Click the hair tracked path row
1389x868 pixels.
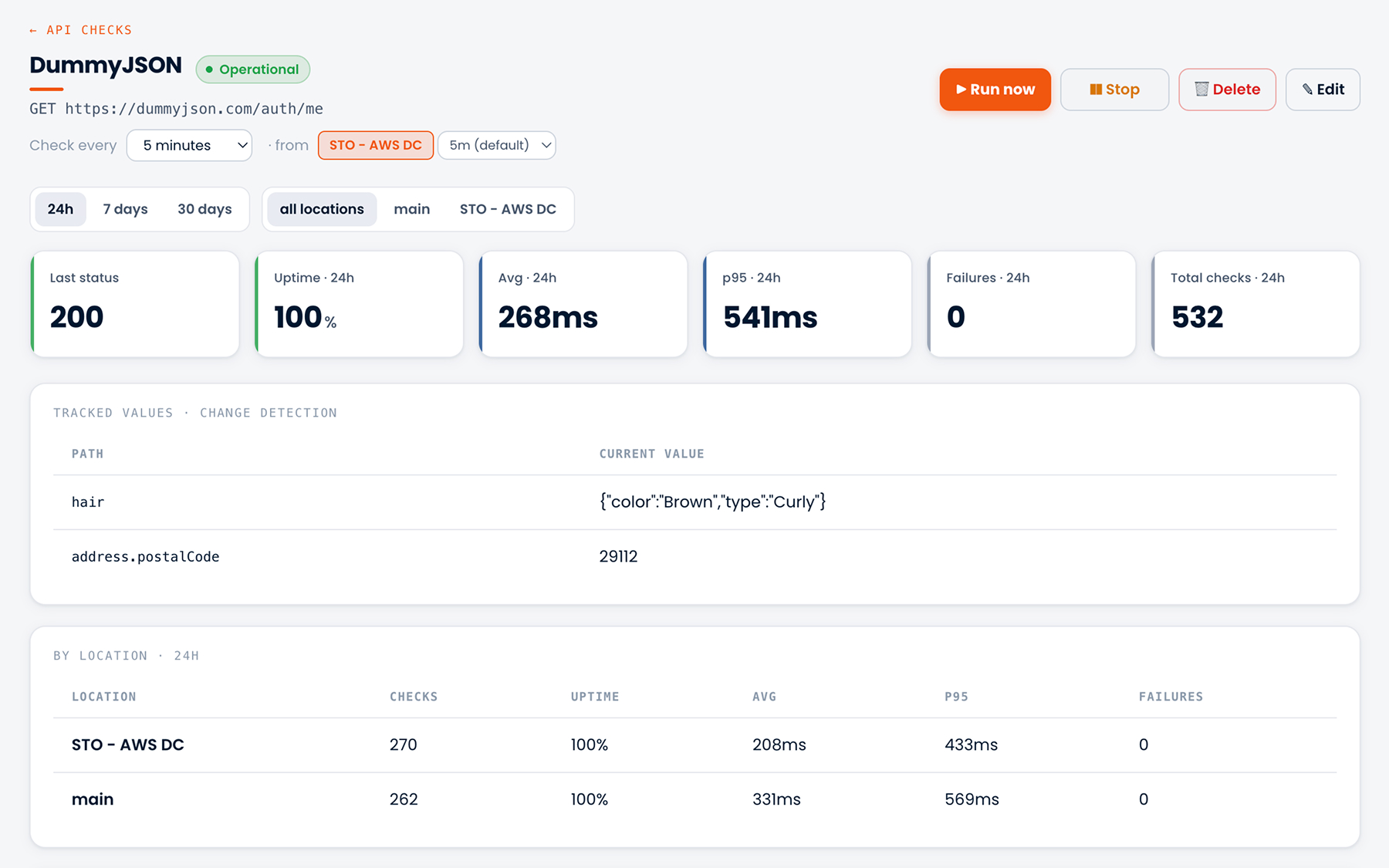694,502
